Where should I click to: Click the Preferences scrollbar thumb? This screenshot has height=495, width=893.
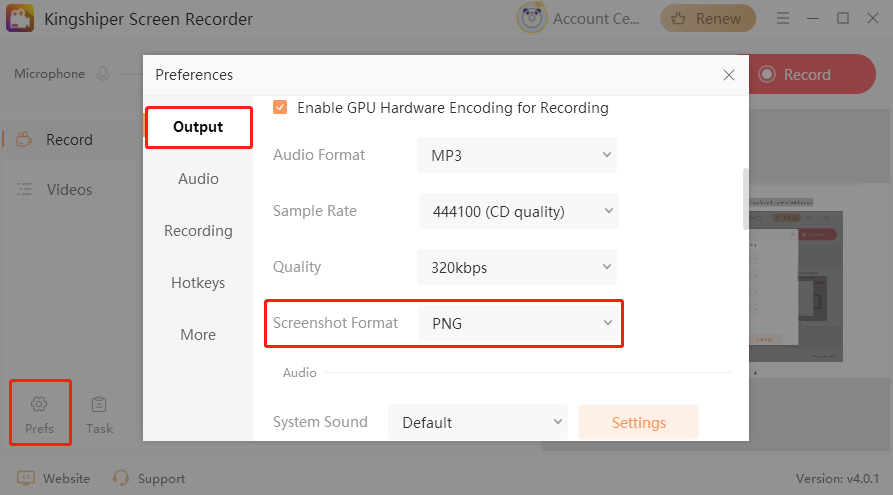pos(745,199)
